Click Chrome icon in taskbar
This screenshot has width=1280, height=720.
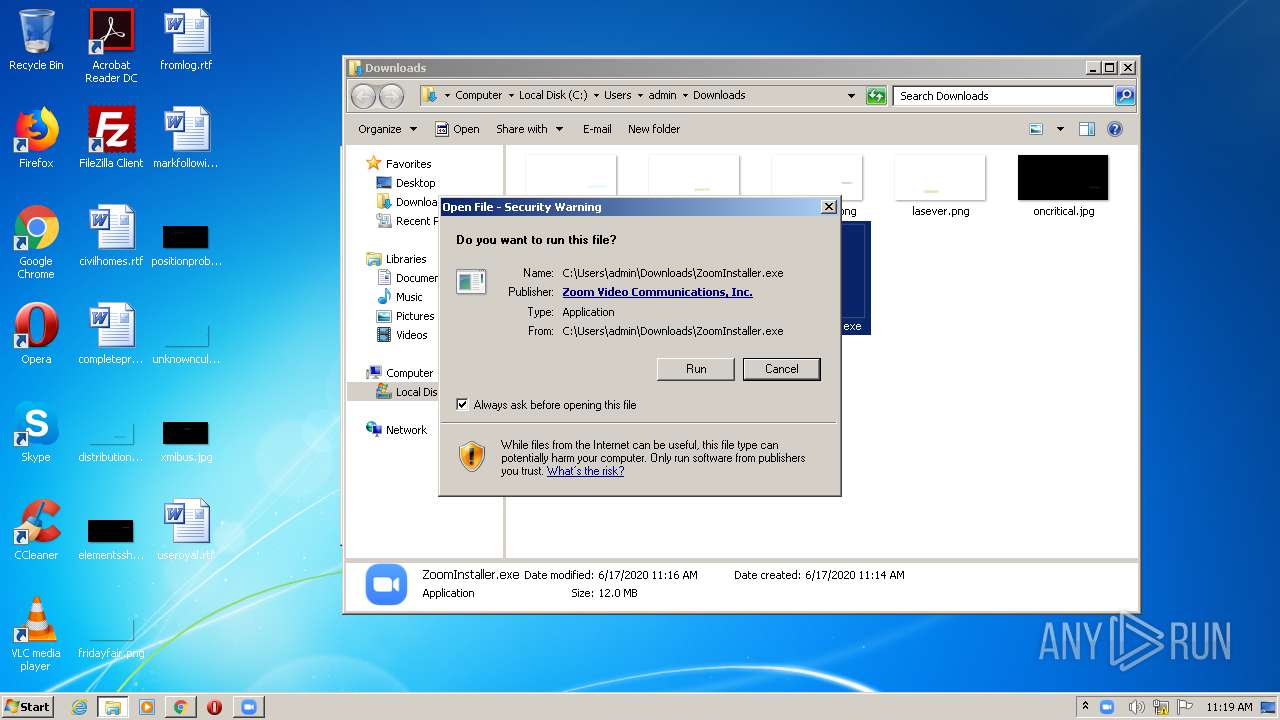pyautogui.click(x=180, y=707)
